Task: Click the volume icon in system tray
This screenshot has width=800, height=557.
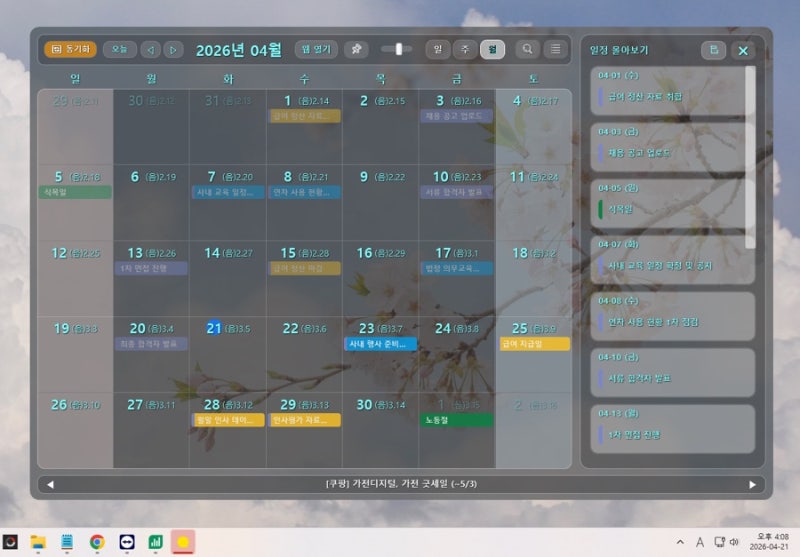Action: [734, 542]
